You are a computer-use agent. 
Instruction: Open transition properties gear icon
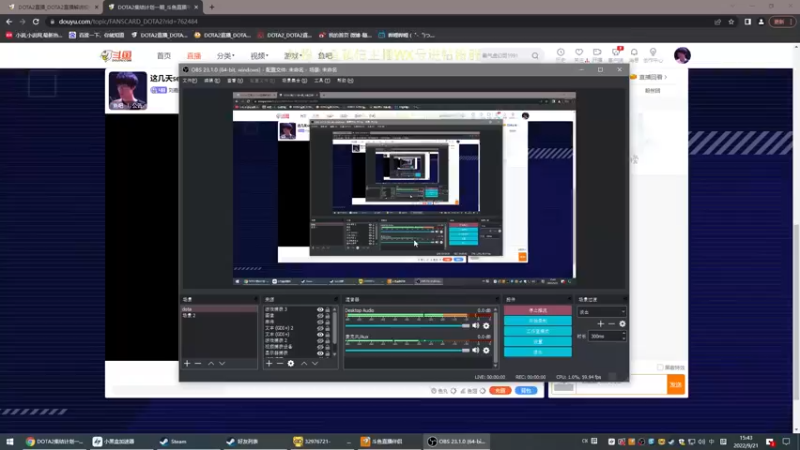[x=622, y=323]
